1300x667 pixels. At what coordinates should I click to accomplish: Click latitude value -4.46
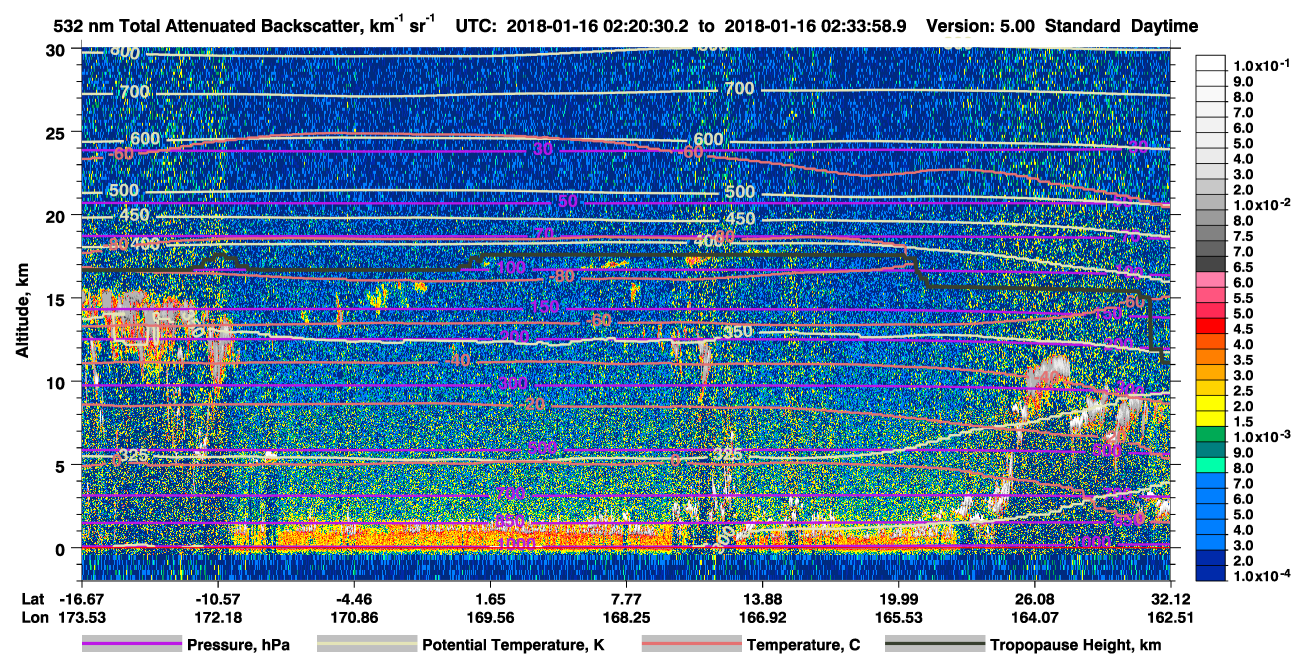(354, 598)
